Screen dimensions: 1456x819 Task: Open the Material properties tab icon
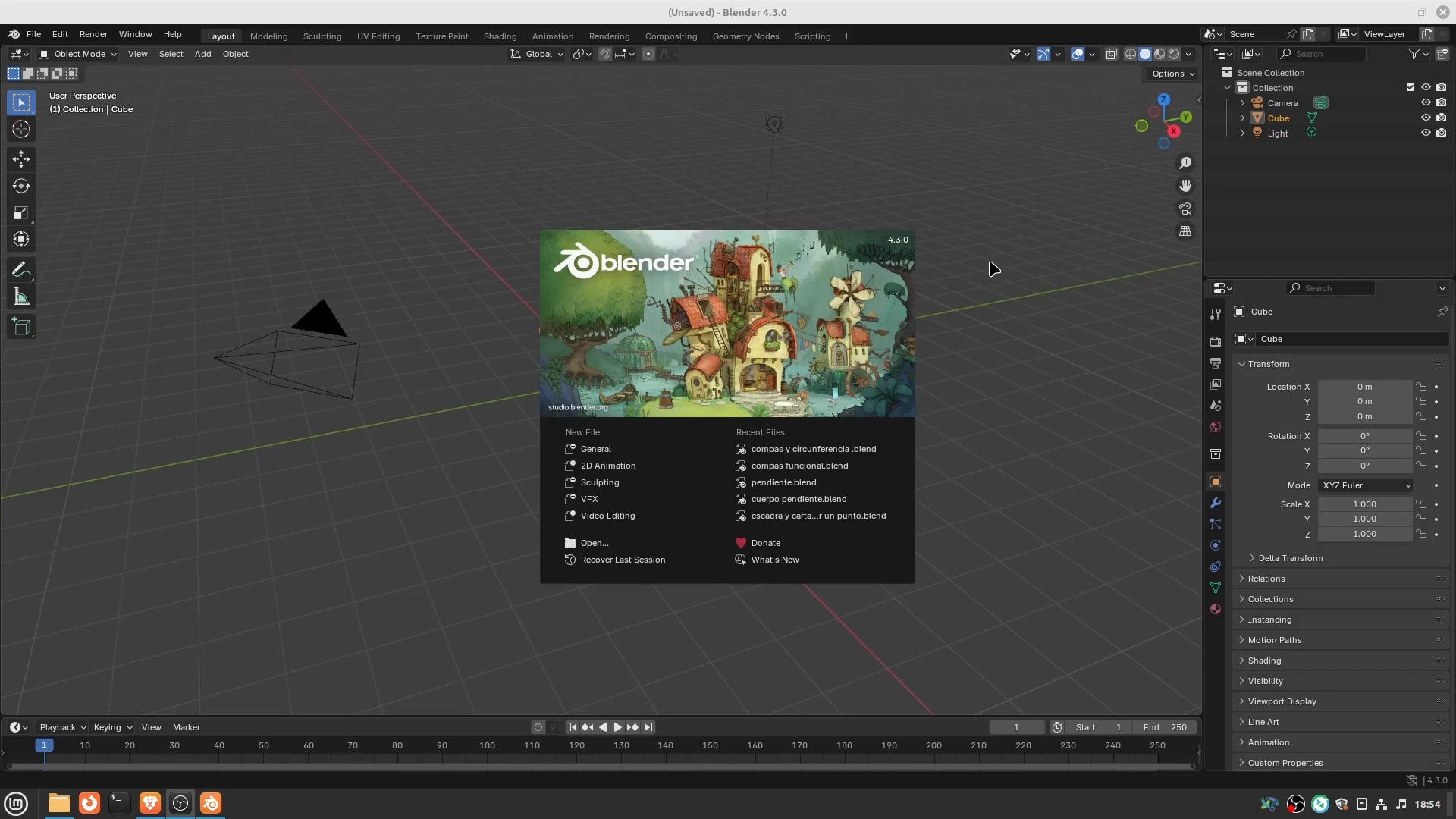click(1216, 609)
